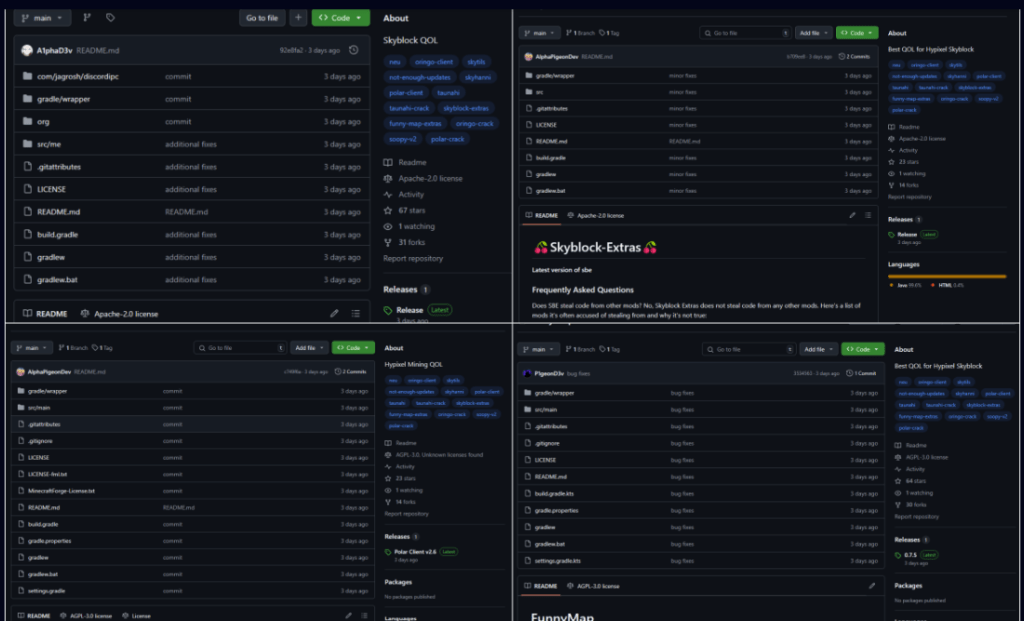Expand Add file dropdown in Skyblock-Extras repo

point(814,33)
